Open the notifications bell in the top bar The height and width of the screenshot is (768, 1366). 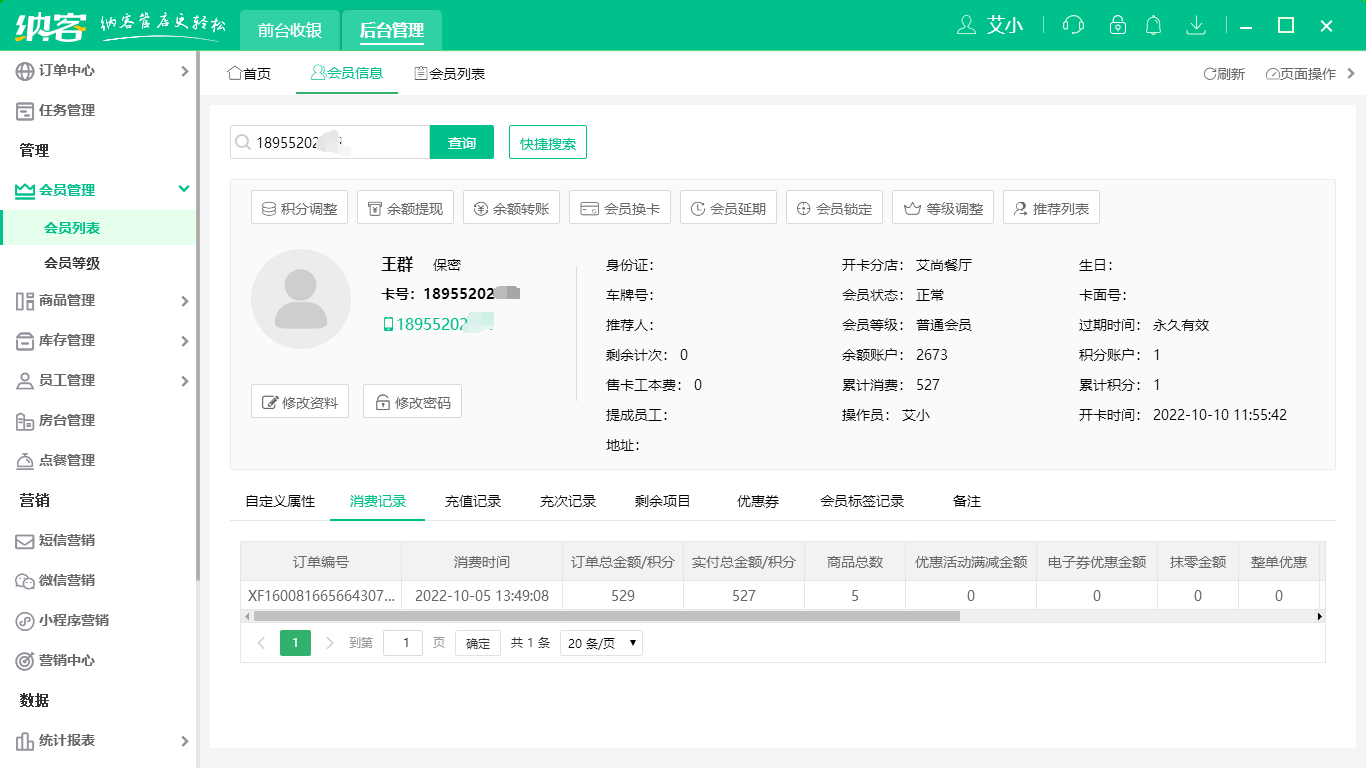[1153, 25]
